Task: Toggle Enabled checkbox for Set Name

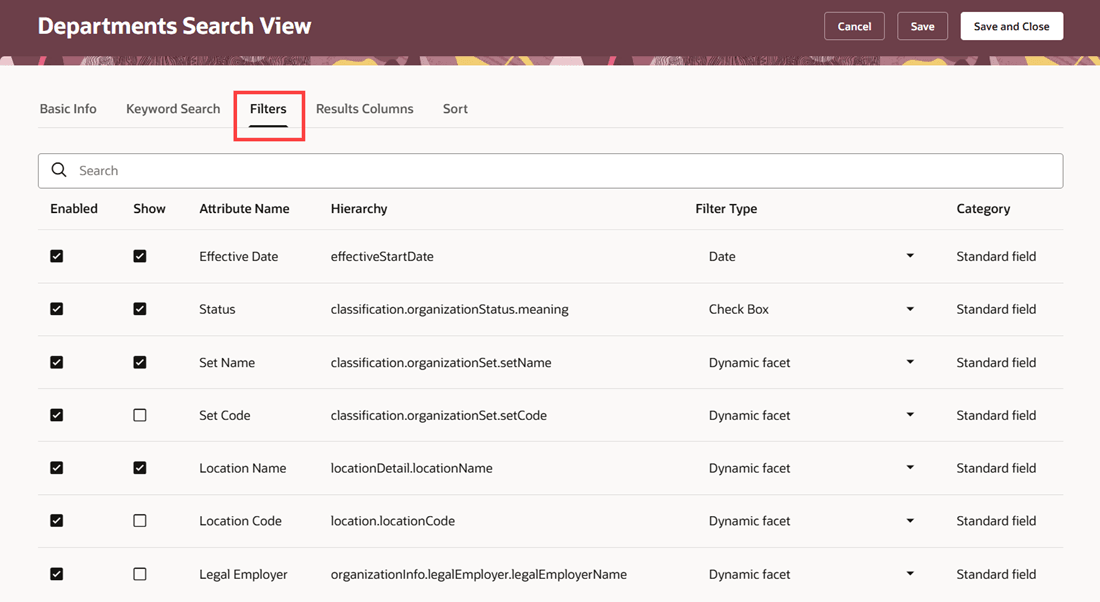Action: (57, 362)
